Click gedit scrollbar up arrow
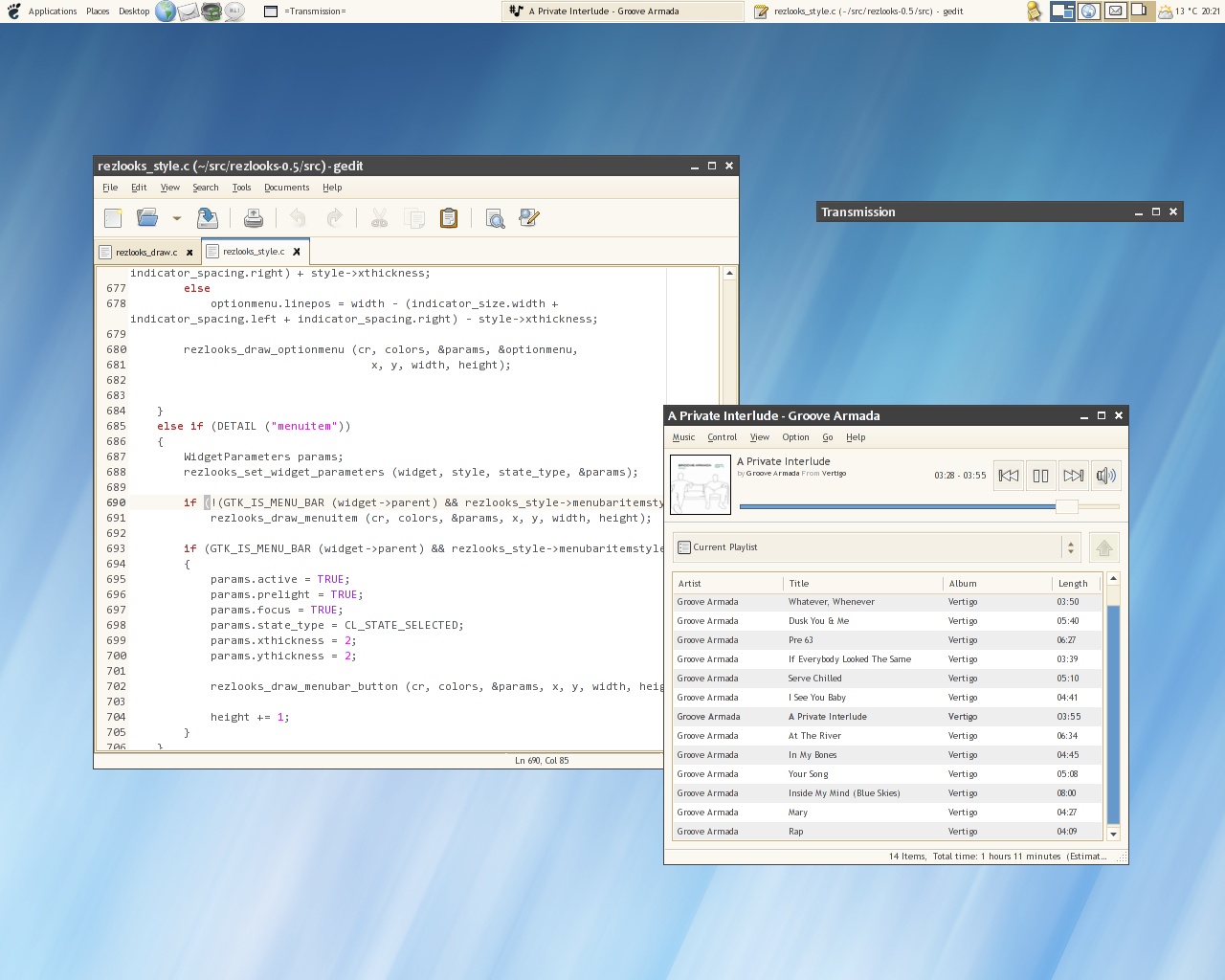The image size is (1225, 980). [729, 274]
